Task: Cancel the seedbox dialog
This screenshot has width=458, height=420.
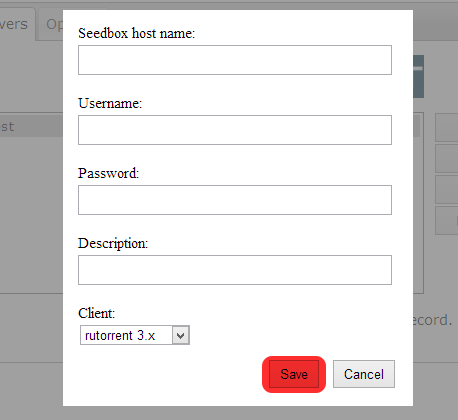Action: click(x=364, y=374)
